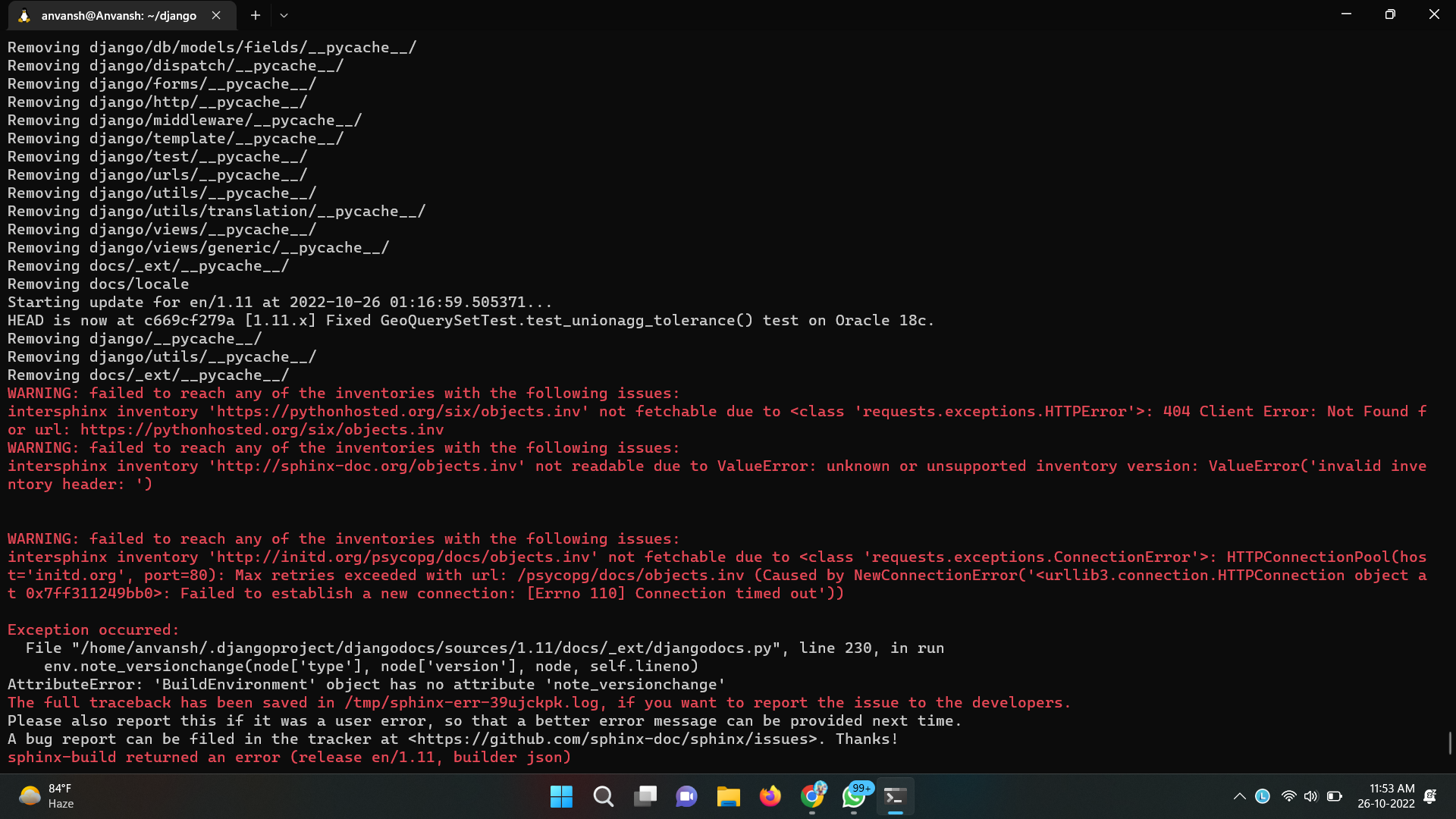1456x819 pixels.
Task: Open Task View from the taskbar
Action: (645, 796)
